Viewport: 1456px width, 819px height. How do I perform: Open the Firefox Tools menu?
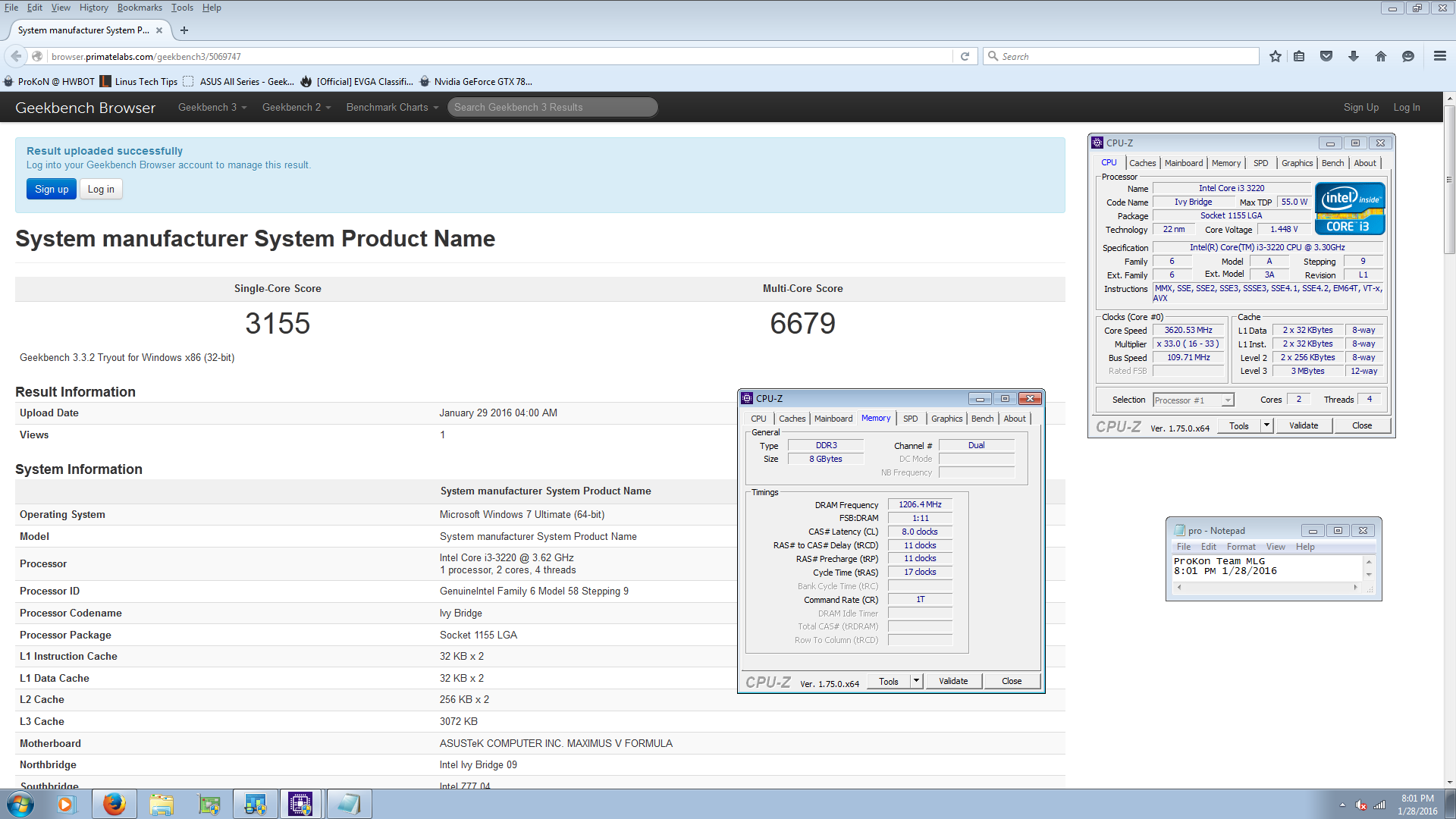pyautogui.click(x=182, y=8)
